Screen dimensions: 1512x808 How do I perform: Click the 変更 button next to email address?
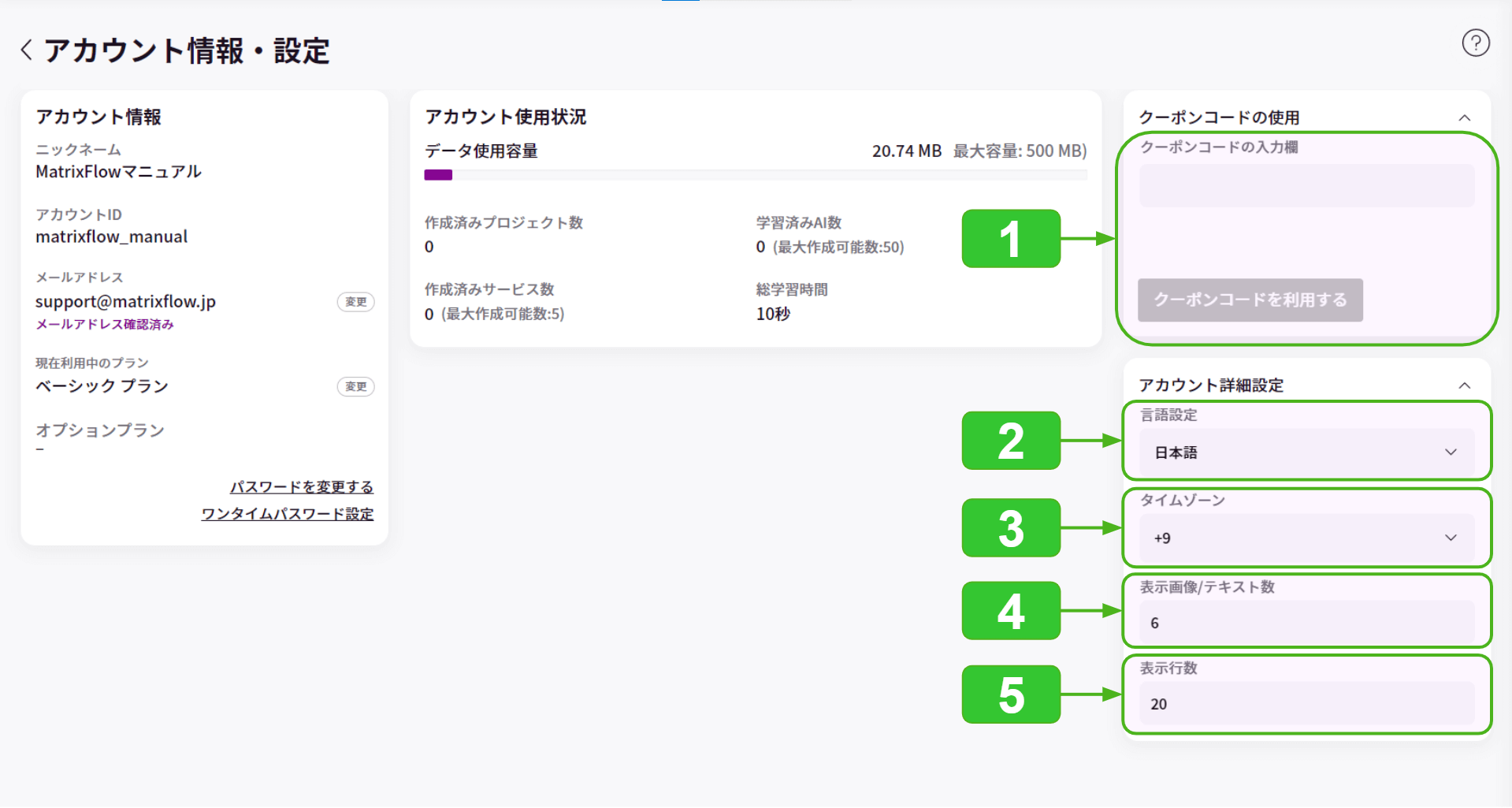[355, 302]
